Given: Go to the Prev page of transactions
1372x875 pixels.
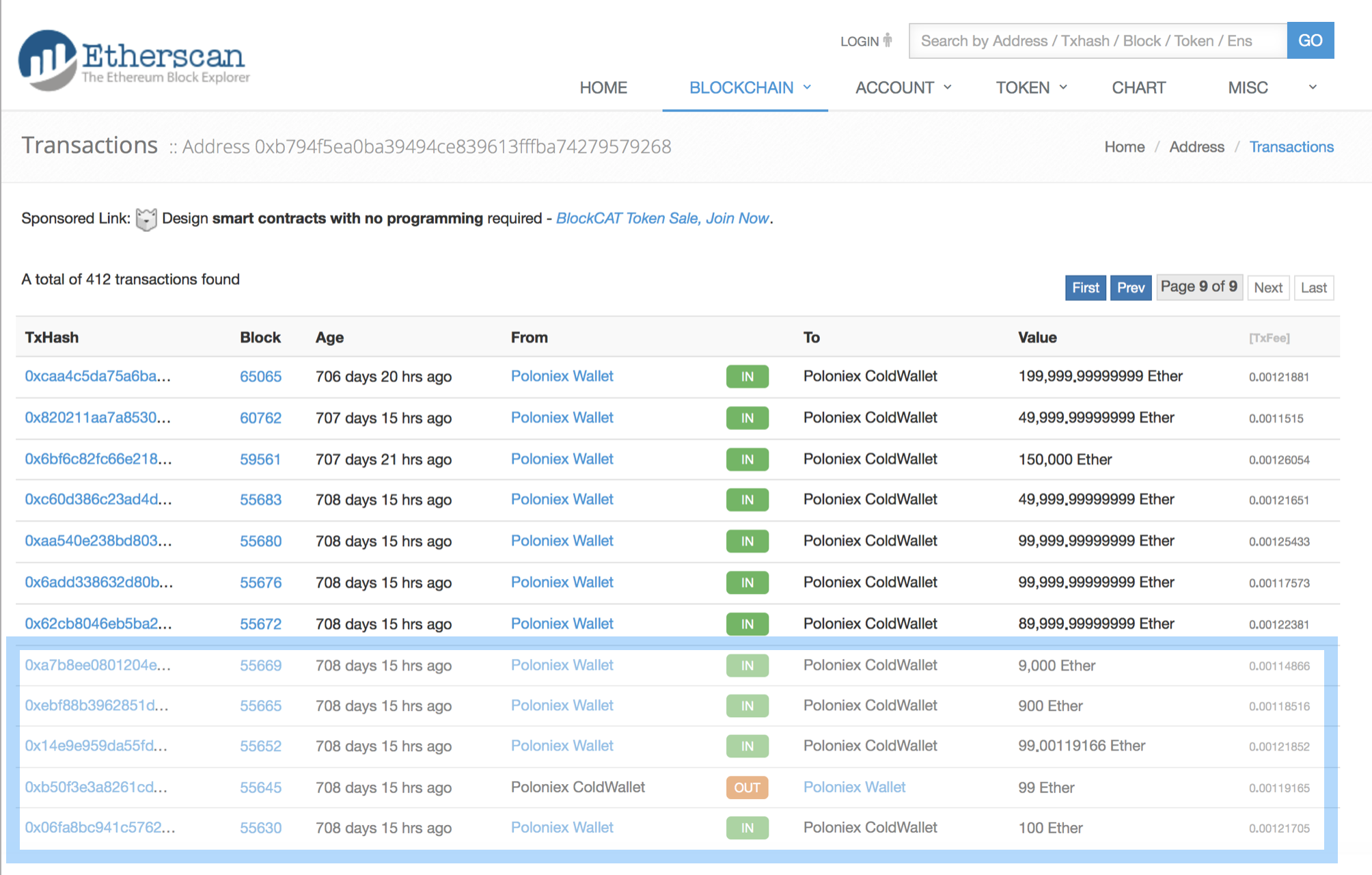Looking at the screenshot, I should (x=1130, y=288).
